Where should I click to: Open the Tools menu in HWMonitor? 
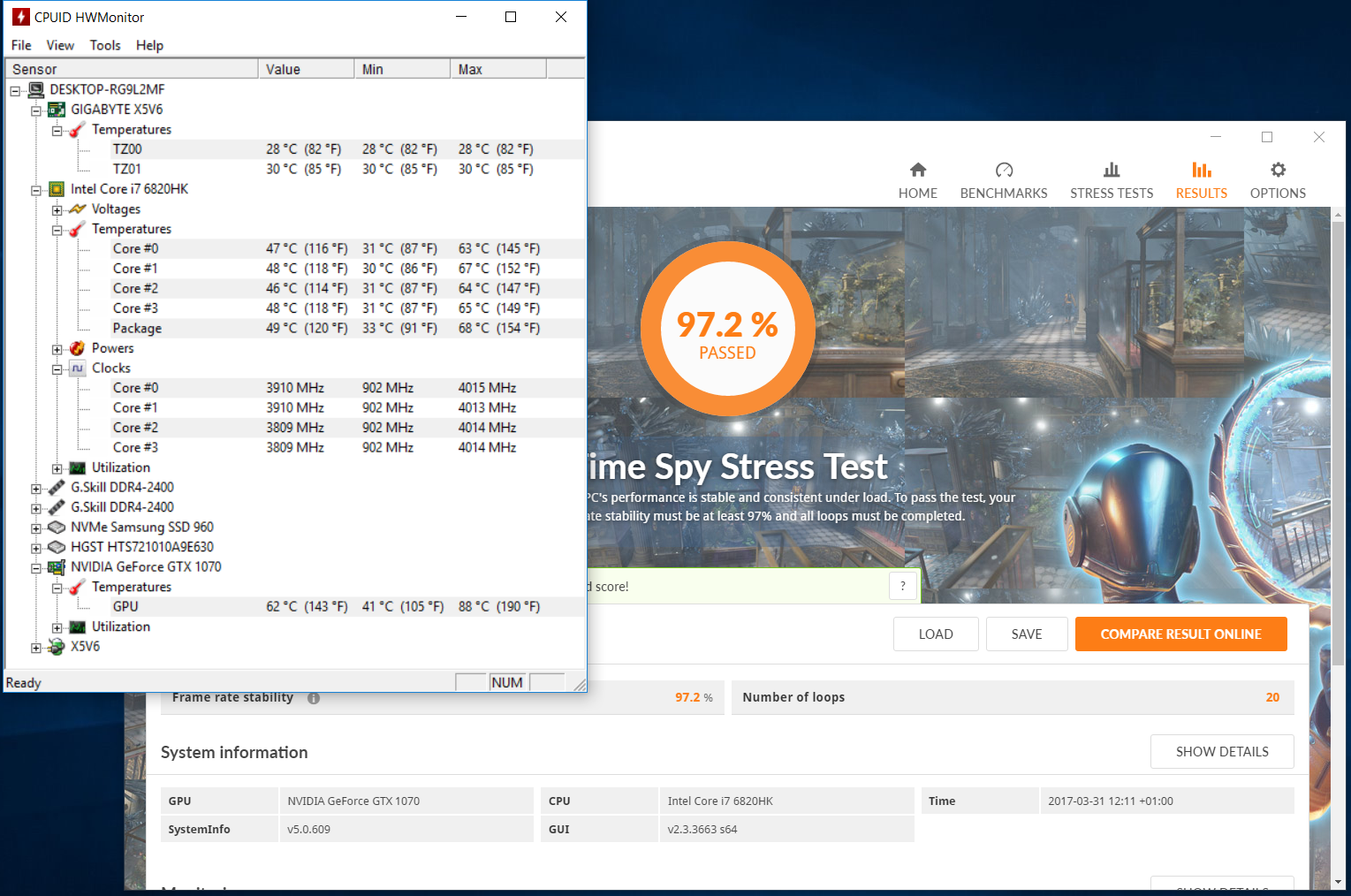tap(105, 45)
